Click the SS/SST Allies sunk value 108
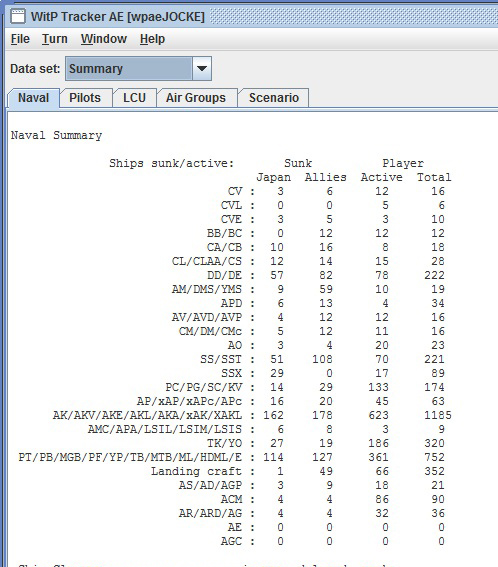The width and height of the screenshot is (498, 567). click(x=322, y=359)
